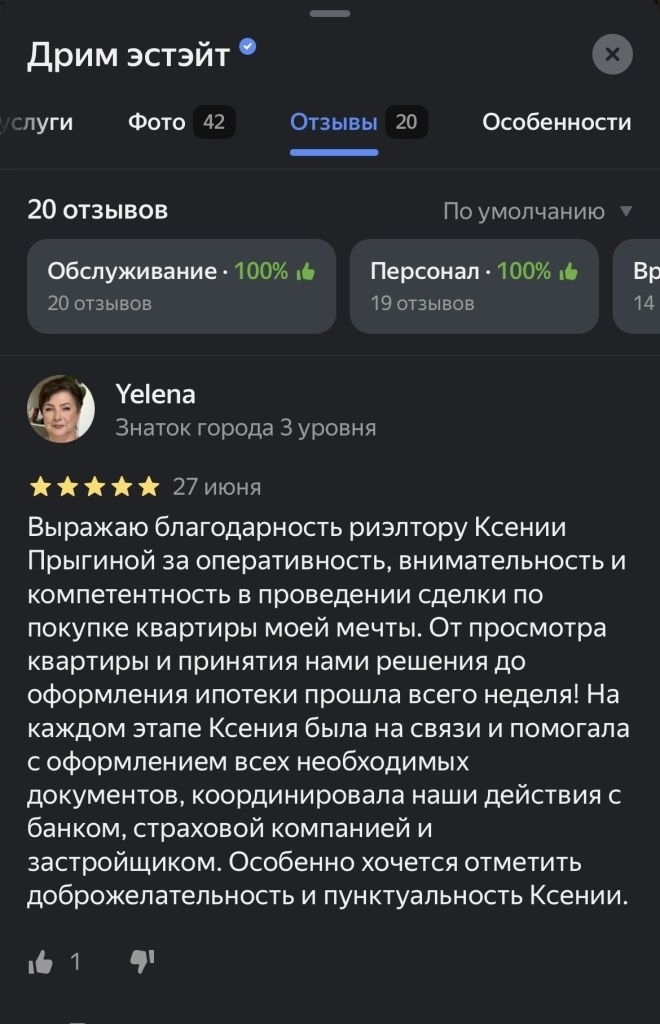Click the fifth star of Yelena's rating
The image size is (660, 1024).
(x=148, y=486)
